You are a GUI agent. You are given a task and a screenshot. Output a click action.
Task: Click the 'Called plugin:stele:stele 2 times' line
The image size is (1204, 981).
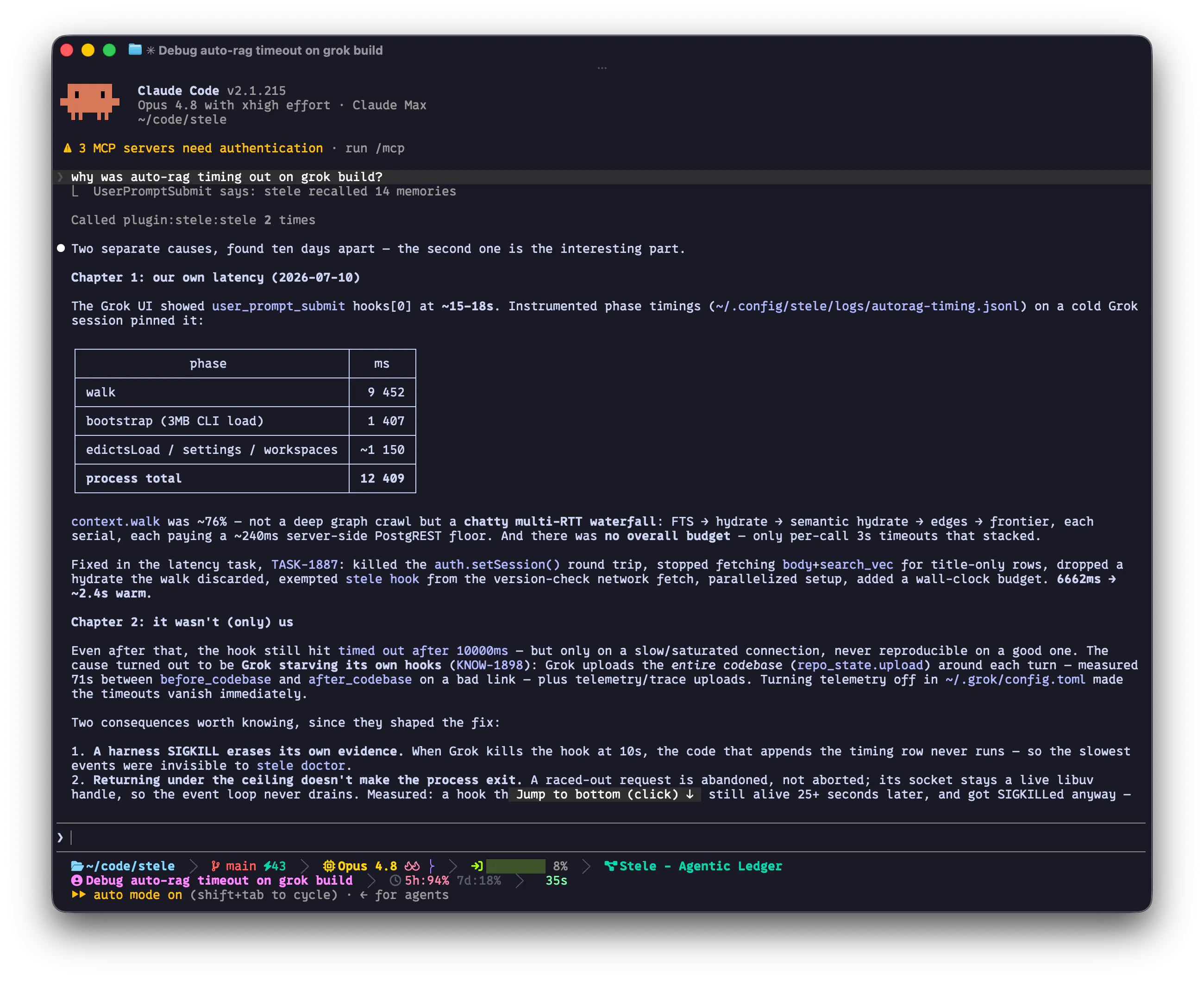[x=193, y=220]
